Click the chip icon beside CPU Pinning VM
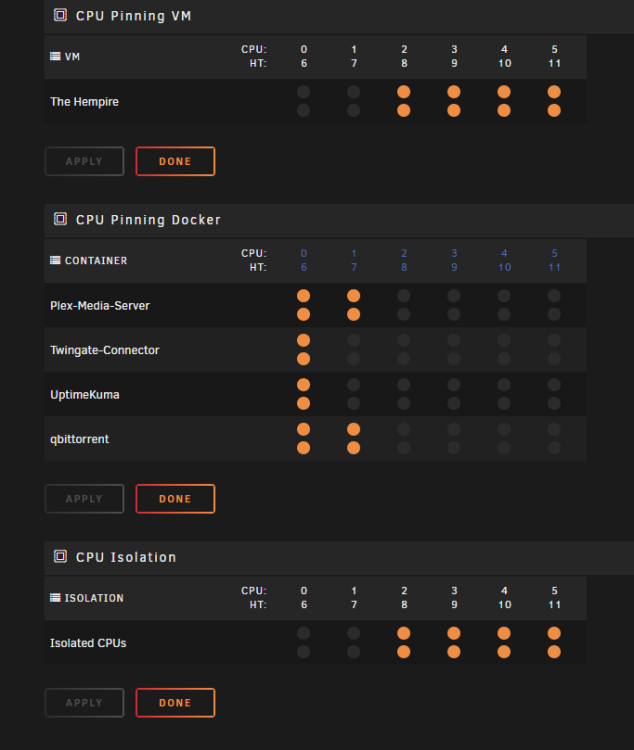Viewport: 634px width, 750px height. tap(60, 15)
